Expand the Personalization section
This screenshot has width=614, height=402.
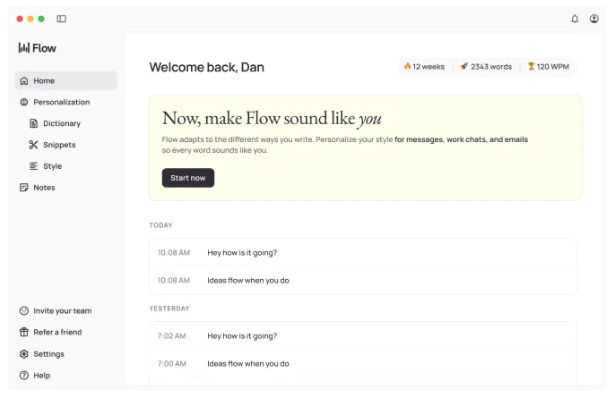61,102
